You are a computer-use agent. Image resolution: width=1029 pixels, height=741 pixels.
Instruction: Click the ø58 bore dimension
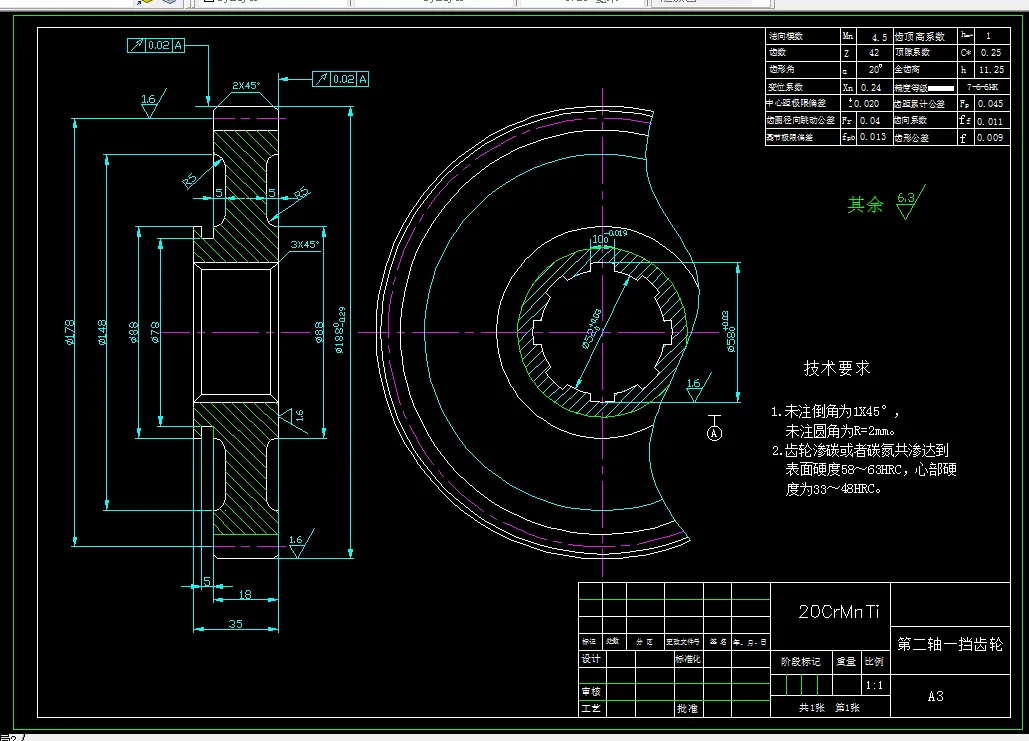(x=729, y=331)
